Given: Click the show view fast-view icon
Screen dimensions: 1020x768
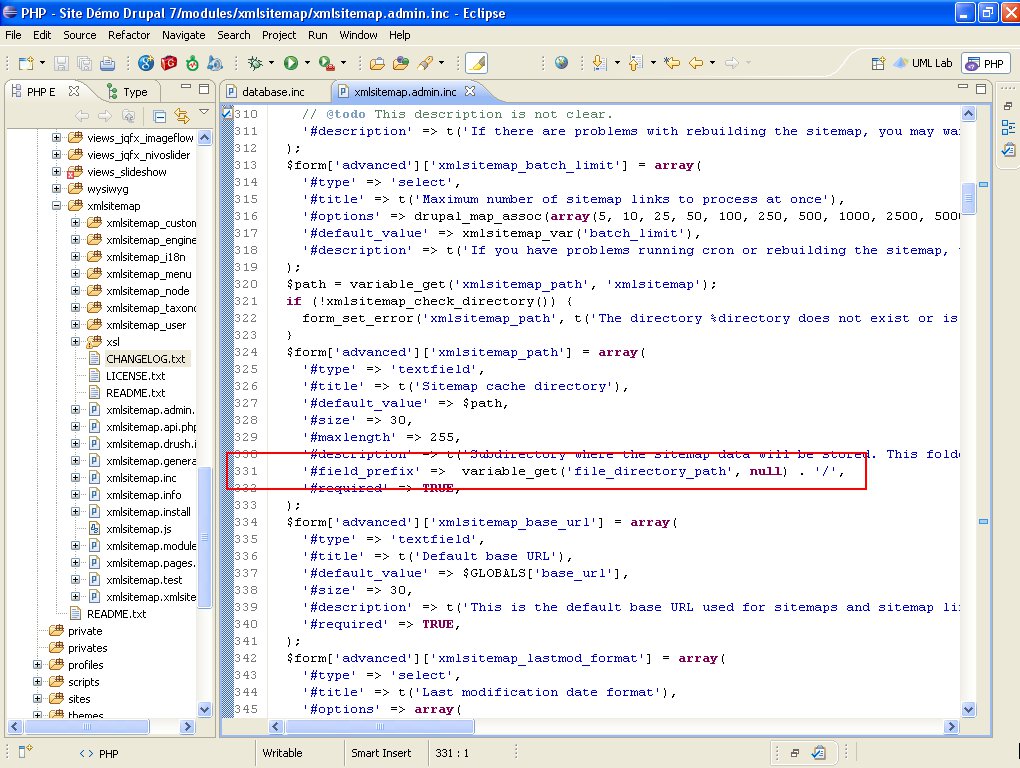Looking at the screenshot, I should (25, 752).
